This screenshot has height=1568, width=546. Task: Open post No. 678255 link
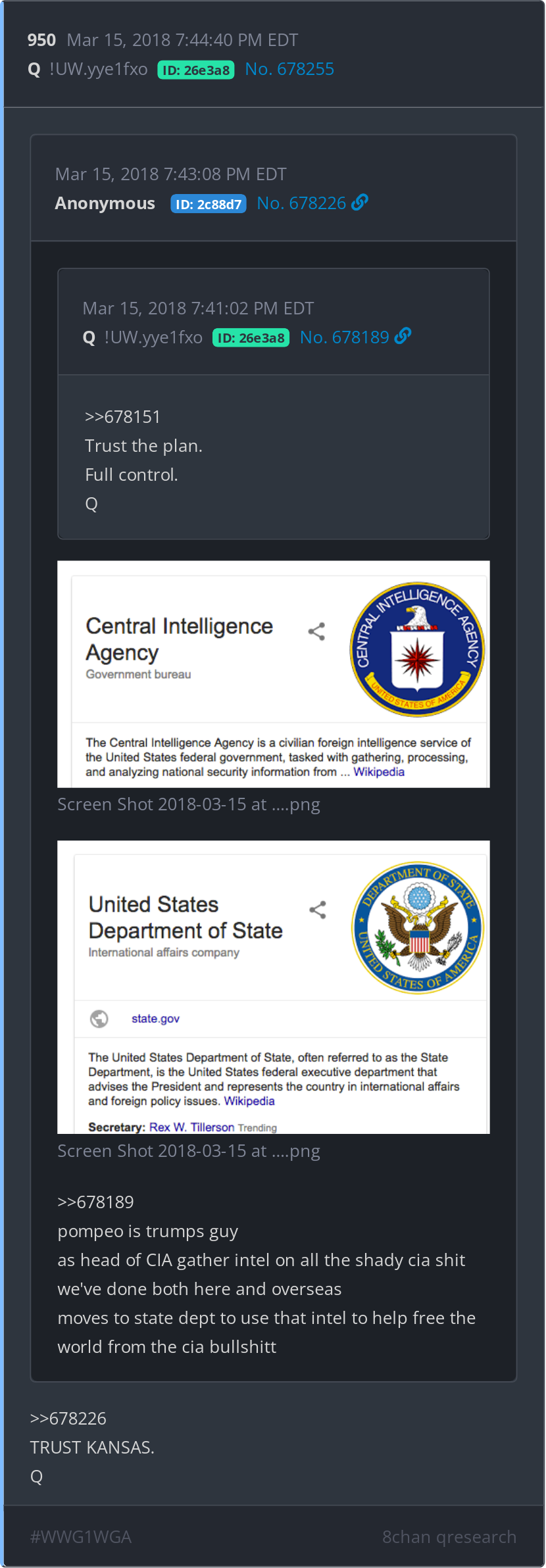click(x=289, y=69)
